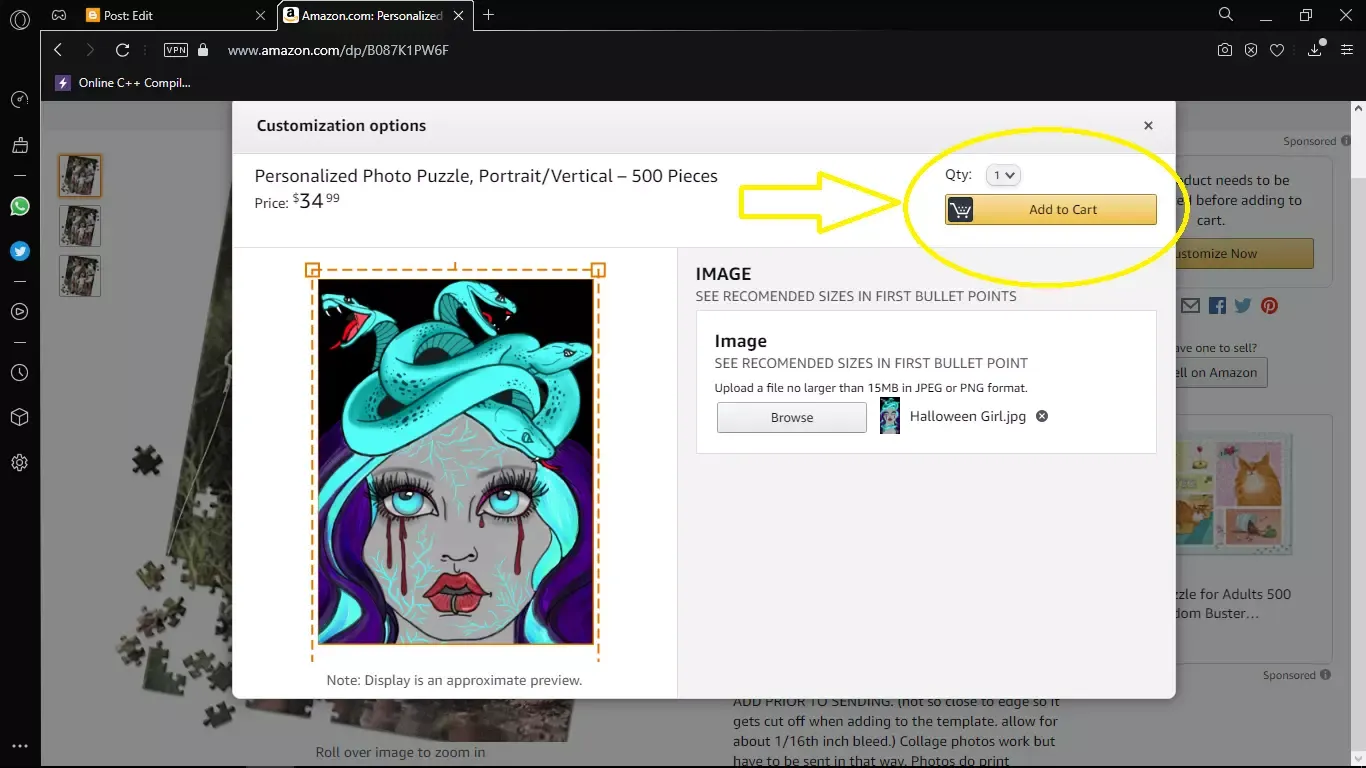This screenshot has width=1366, height=768.
Task: Click the Medusa girl preview image
Action: (x=456, y=461)
